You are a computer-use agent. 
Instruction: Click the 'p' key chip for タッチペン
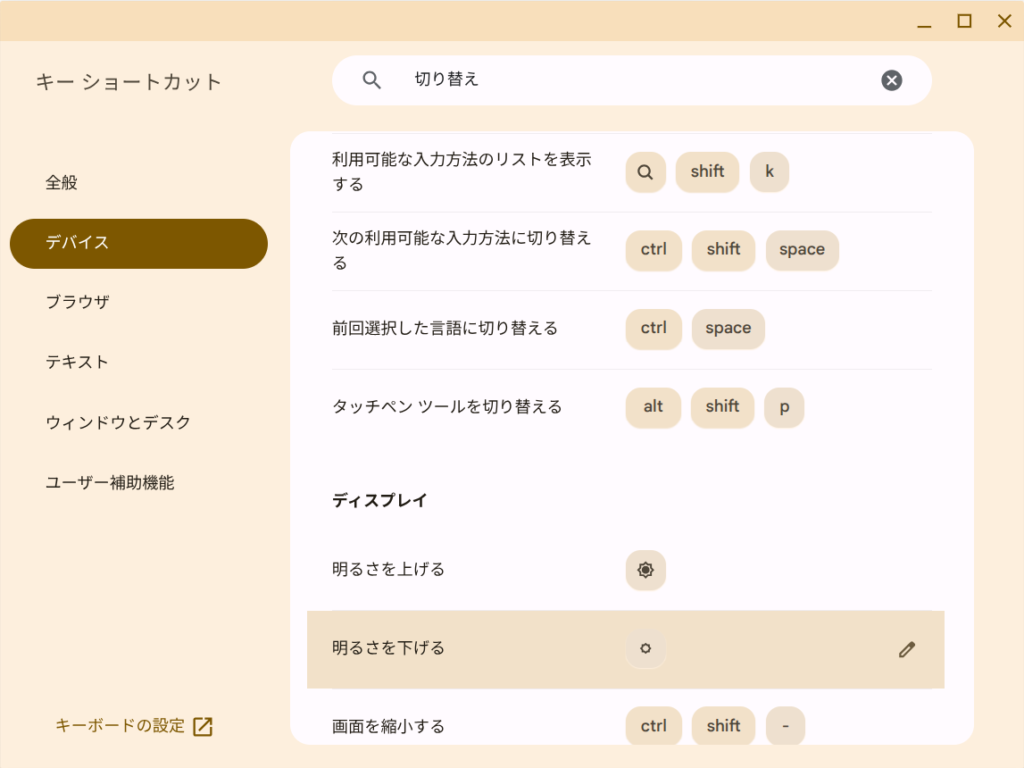(784, 407)
